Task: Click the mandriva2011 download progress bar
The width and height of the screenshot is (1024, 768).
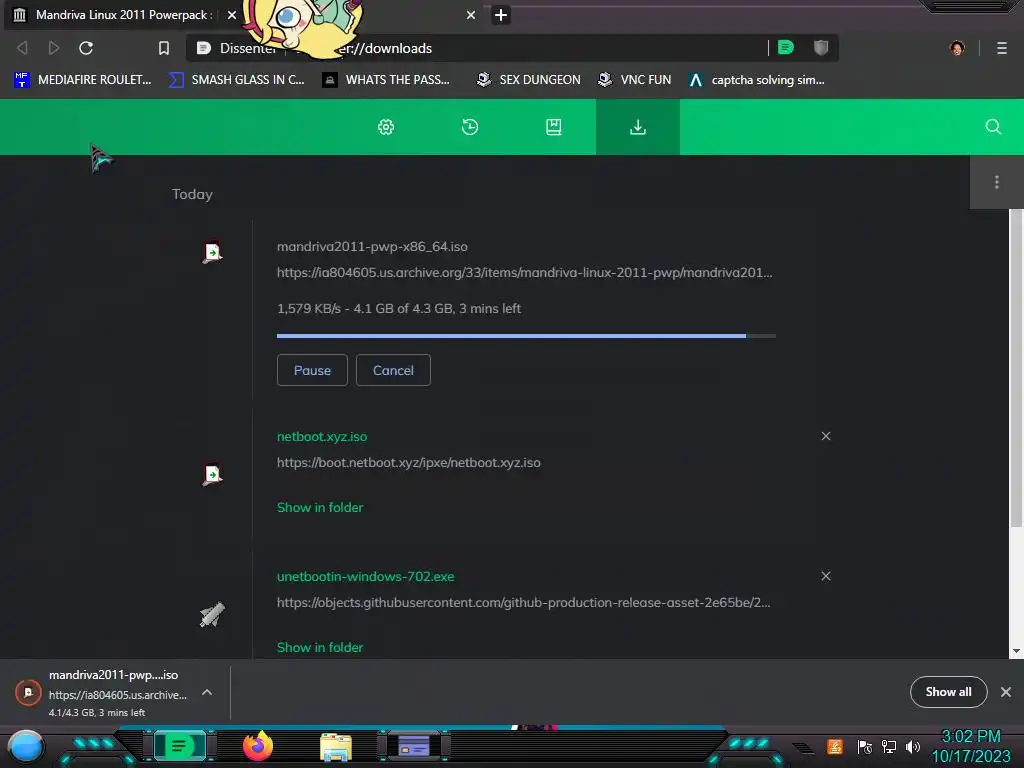Action: pos(526,336)
